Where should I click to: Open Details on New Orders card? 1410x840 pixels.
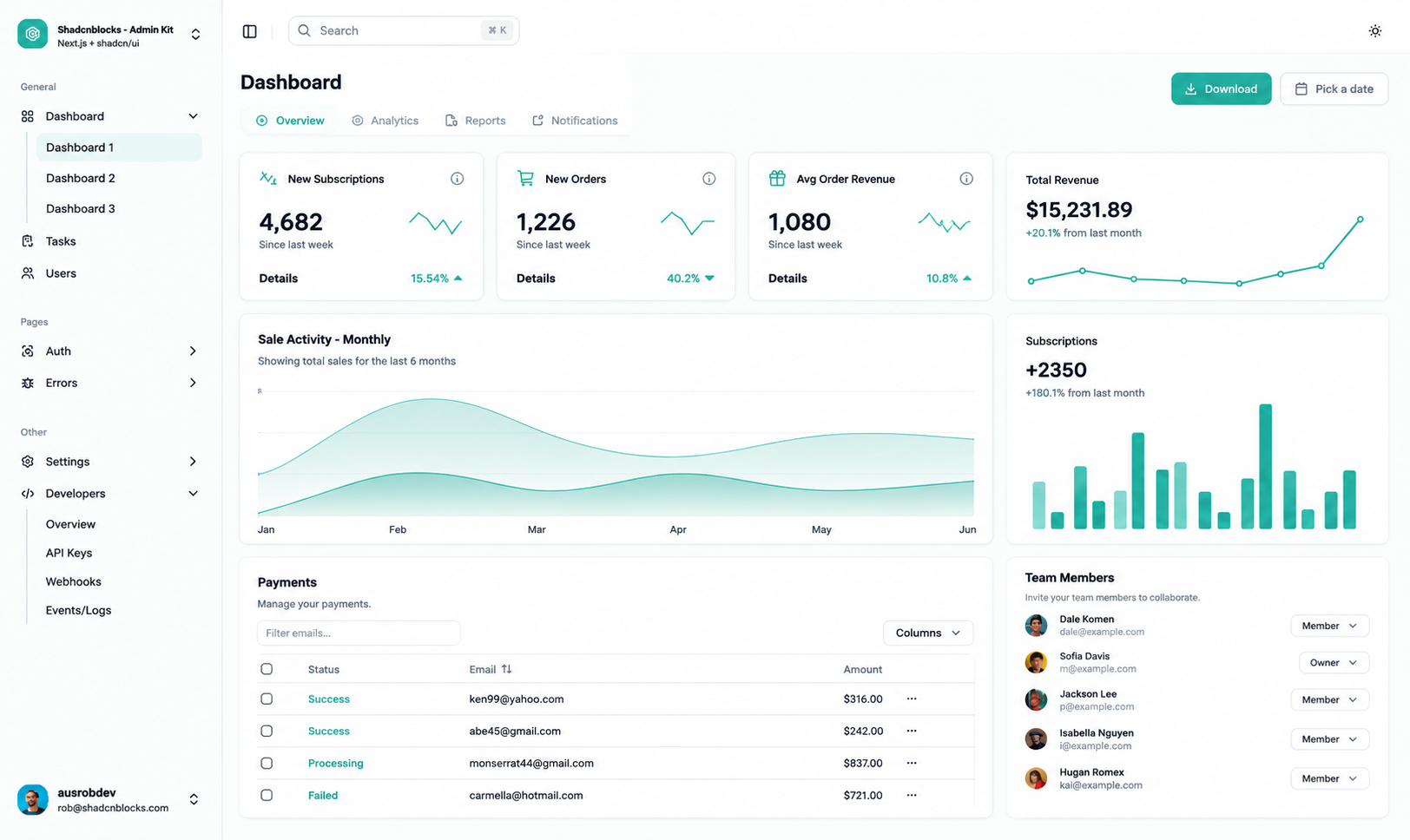click(536, 279)
